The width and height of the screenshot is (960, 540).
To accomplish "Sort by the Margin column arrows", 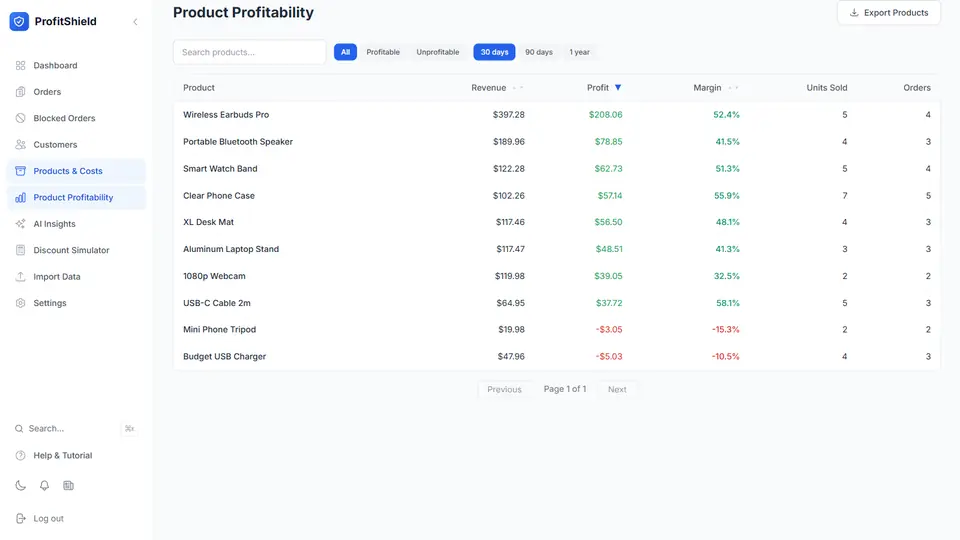I will [x=733, y=88].
